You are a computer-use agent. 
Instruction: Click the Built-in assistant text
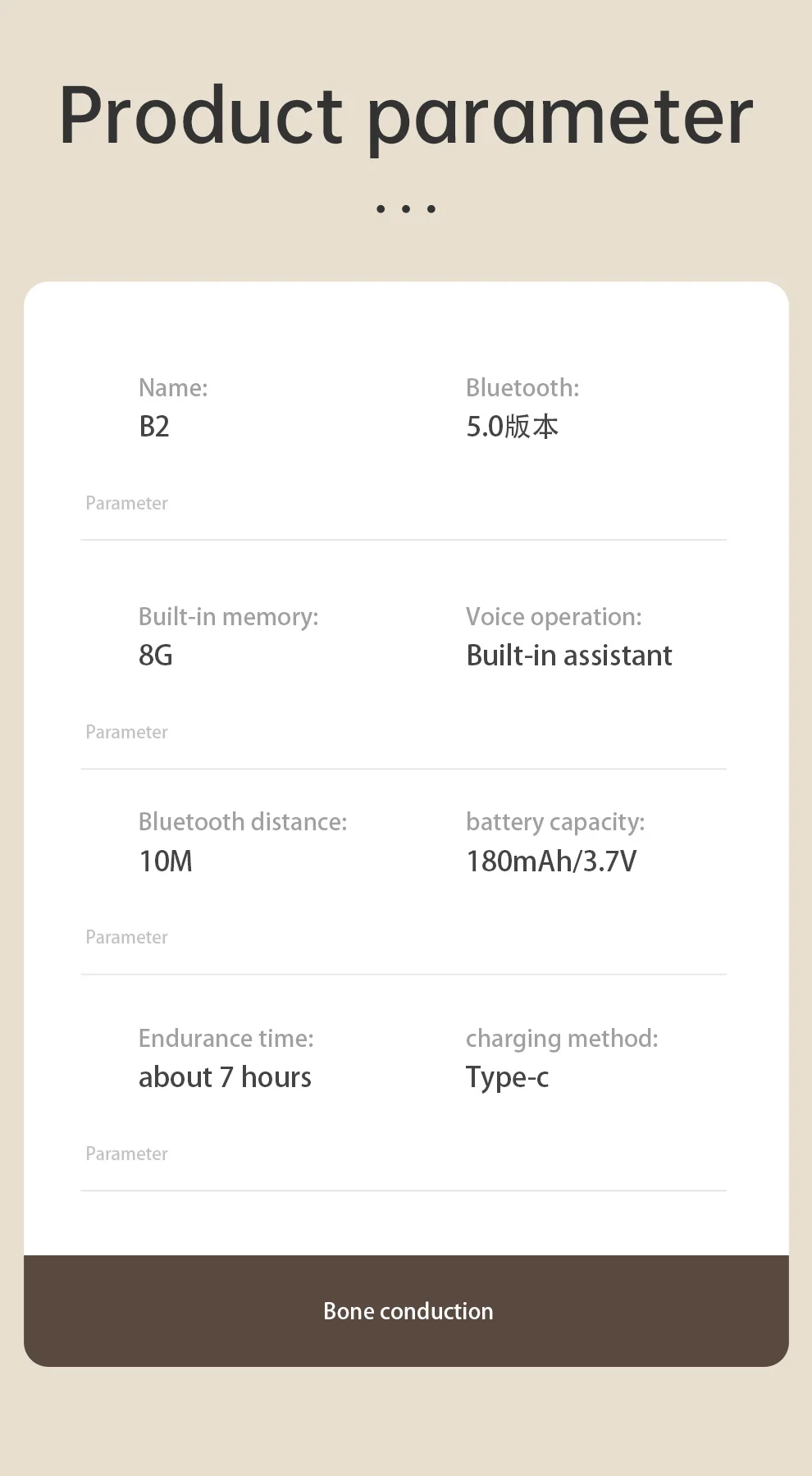pyautogui.click(x=568, y=656)
